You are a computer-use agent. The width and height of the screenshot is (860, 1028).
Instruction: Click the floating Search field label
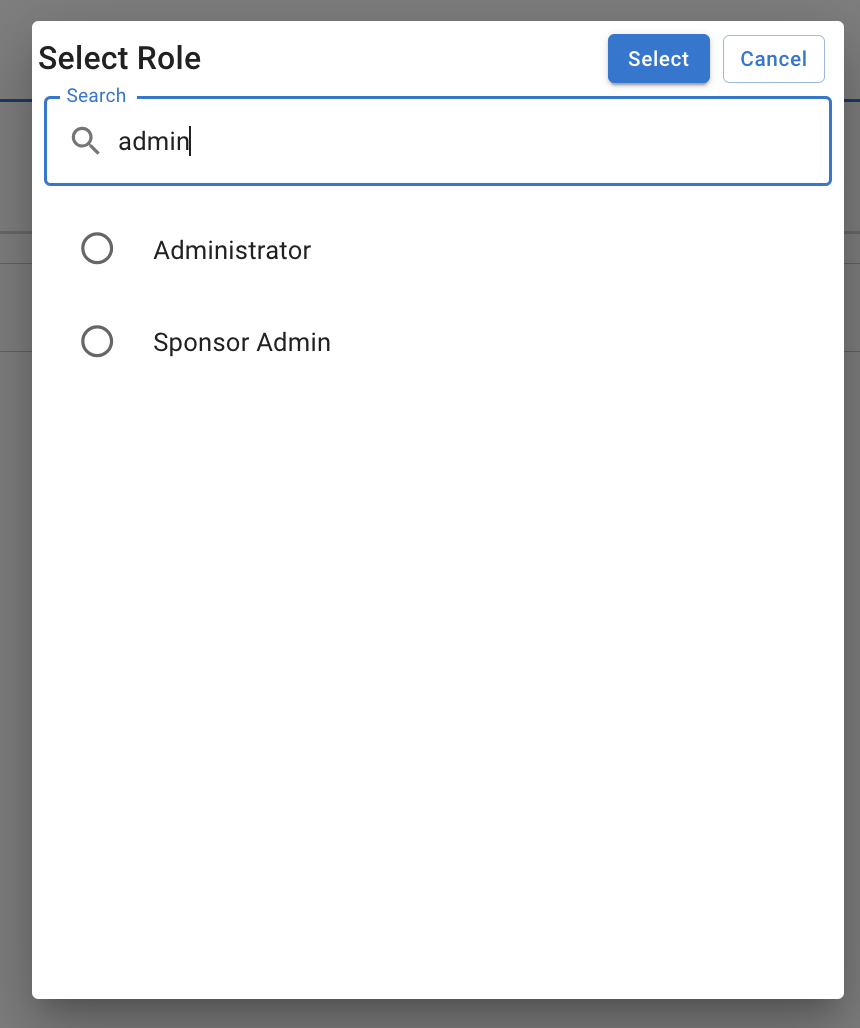click(96, 96)
